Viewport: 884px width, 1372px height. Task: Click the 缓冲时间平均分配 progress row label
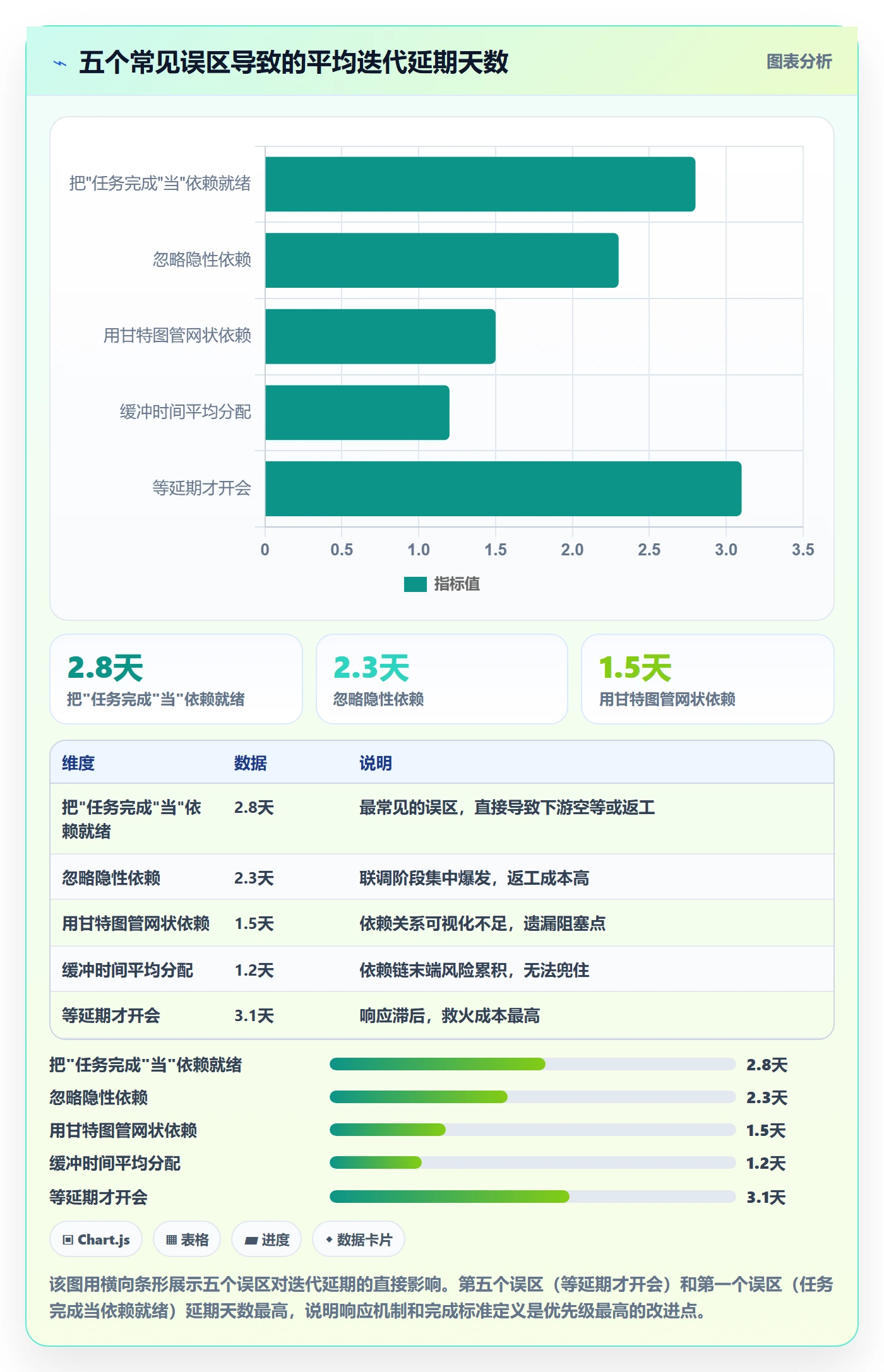click(115, 1163)
